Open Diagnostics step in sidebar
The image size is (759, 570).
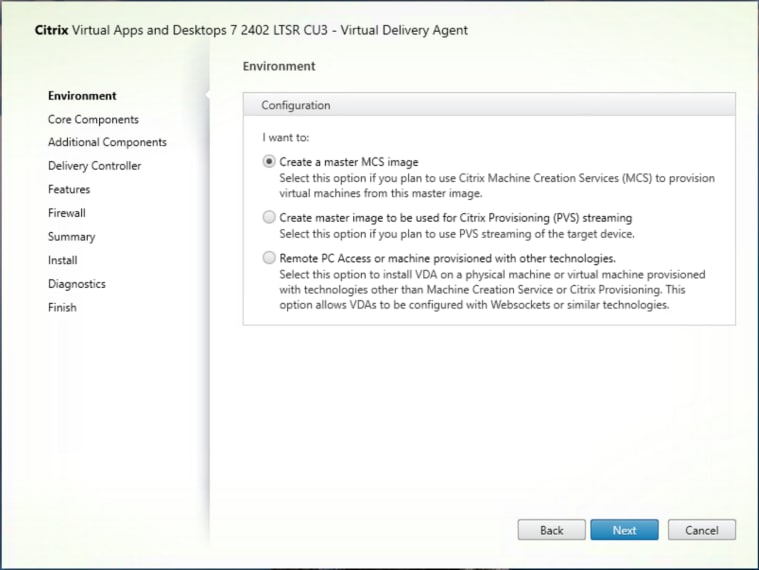tap(77, 284)
